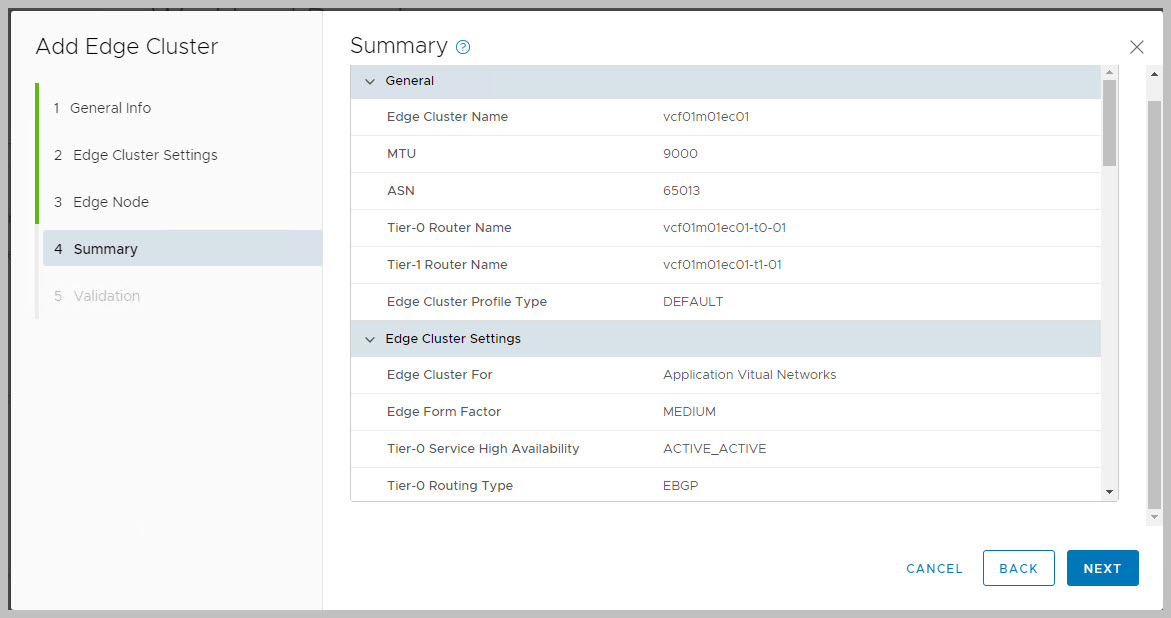The image size is (1171, 618).
Task: Click the Summary help question mark icon
Action: (x=463, y=47)
